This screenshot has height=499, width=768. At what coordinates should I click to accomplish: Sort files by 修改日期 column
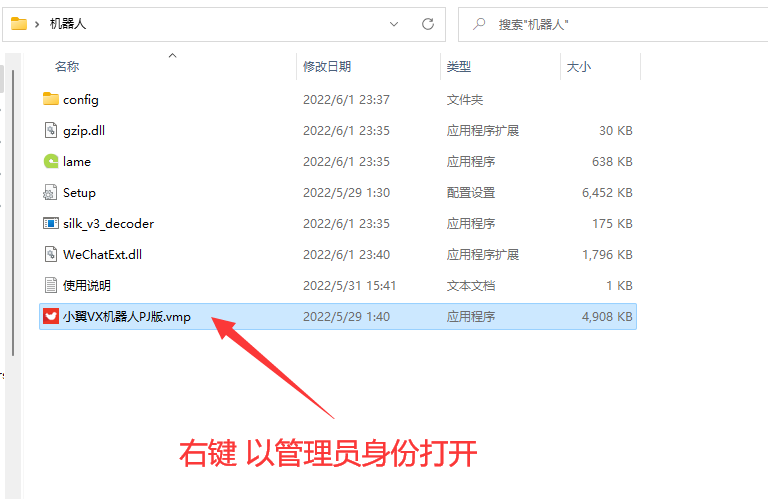[327, 66]
